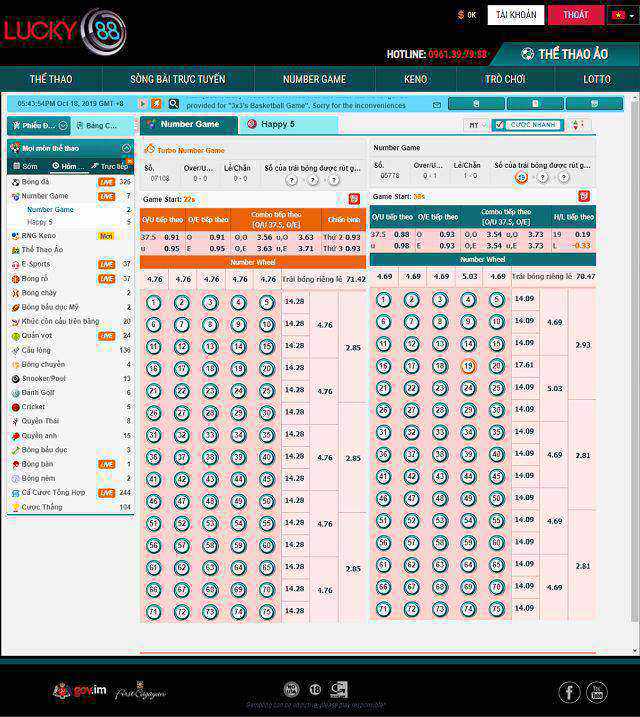Viewport: 640px width, 717px height.
Task: Click the Snooker/Pool ball icon
Action: (x=15, y=379)
